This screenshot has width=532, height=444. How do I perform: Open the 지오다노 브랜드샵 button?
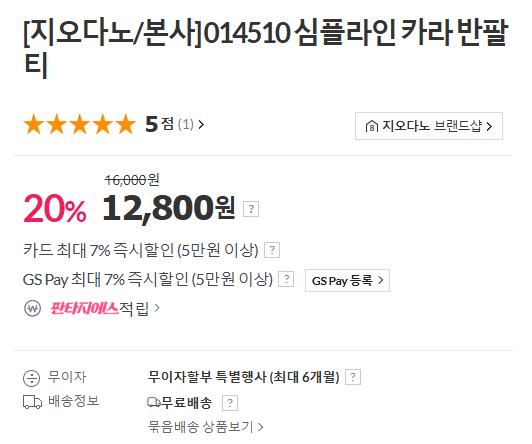point(429,126)
